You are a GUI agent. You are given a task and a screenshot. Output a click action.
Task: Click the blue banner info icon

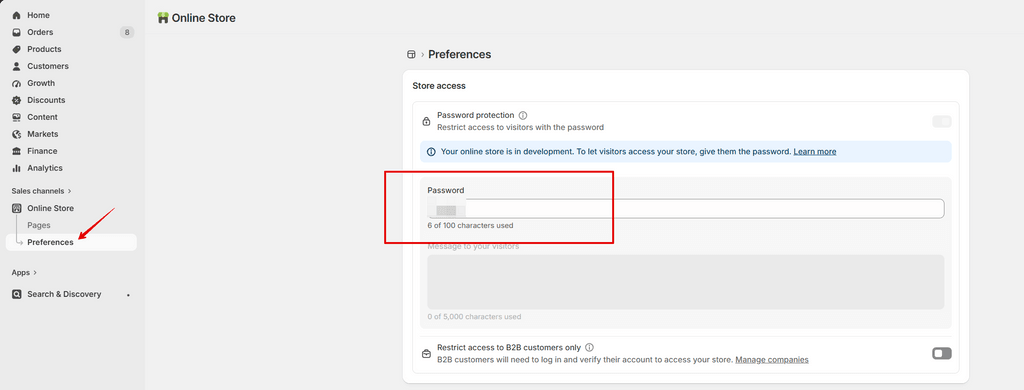(431, 152)
